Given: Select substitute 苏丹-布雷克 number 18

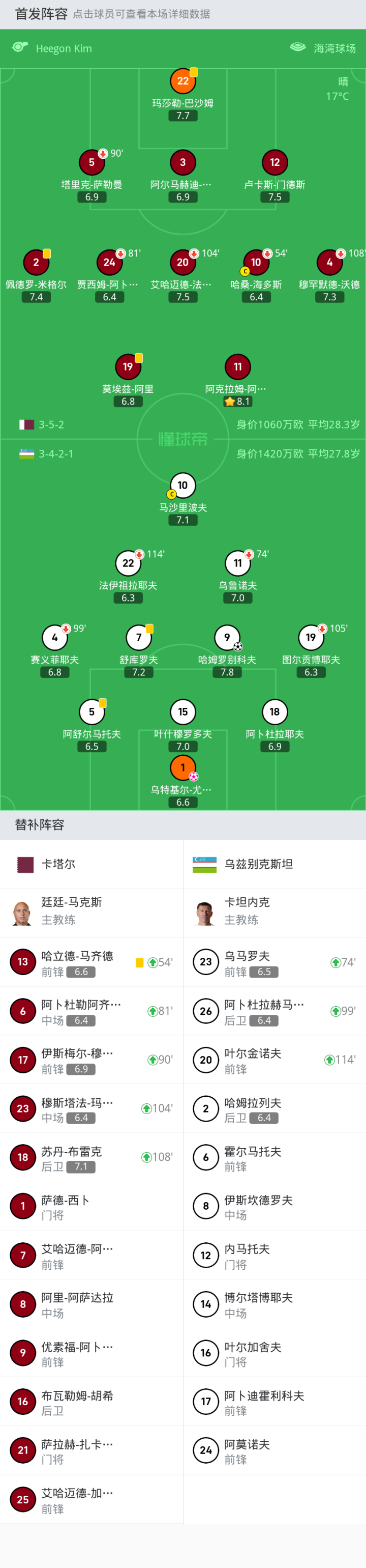Looking at the screenshot, I should point(22,1157).
